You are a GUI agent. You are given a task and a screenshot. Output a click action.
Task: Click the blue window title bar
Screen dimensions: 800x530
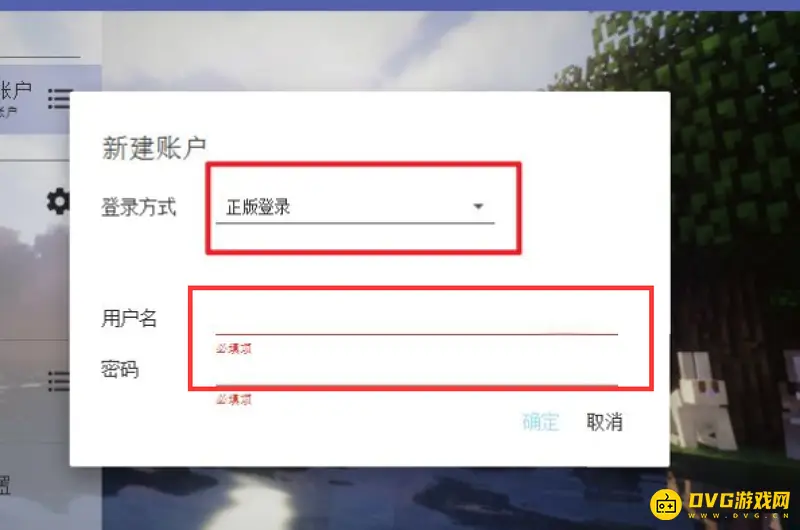click(x=400, y=5)
